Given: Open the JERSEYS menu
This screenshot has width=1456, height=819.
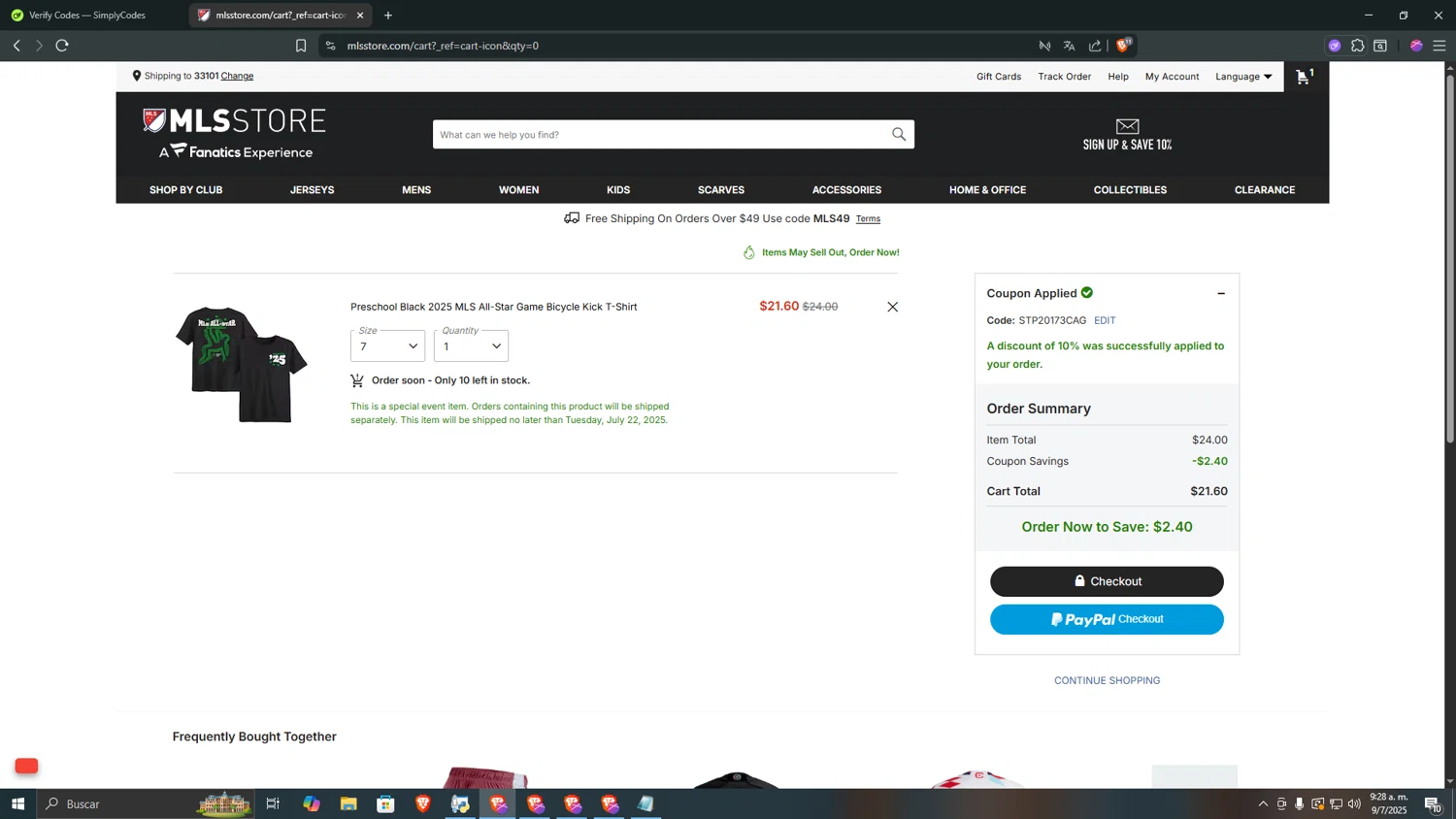Looking at the screenshot, I should (x=312, y=190).
